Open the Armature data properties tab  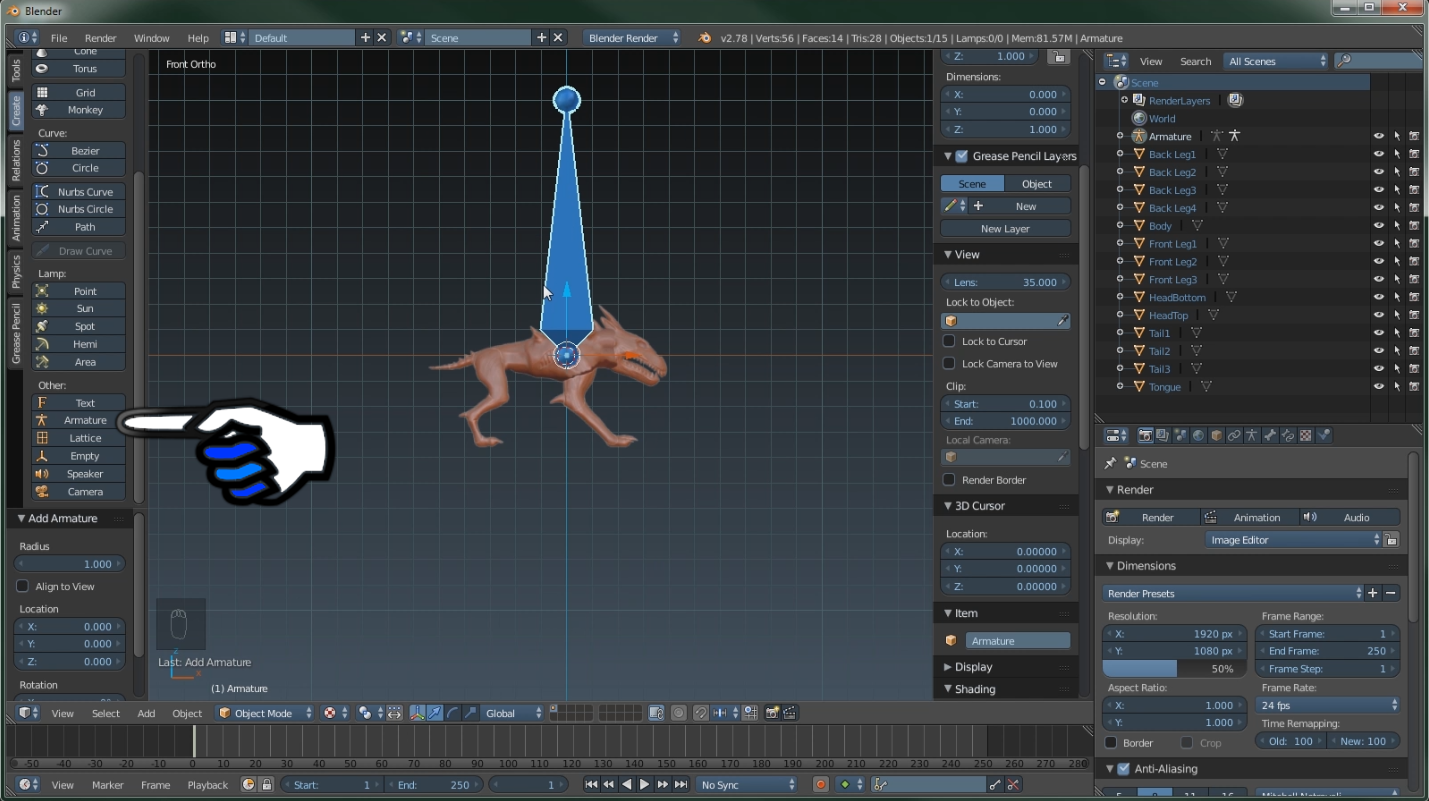[x=1252, y=435]
